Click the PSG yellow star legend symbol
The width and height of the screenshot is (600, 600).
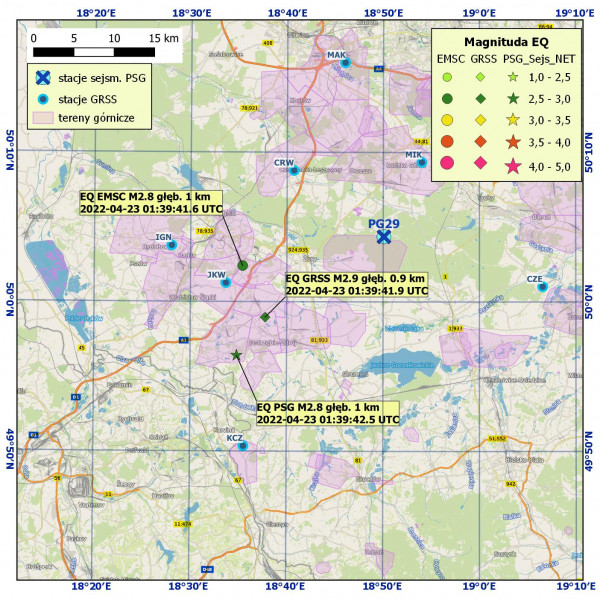(x=513, y=120)
